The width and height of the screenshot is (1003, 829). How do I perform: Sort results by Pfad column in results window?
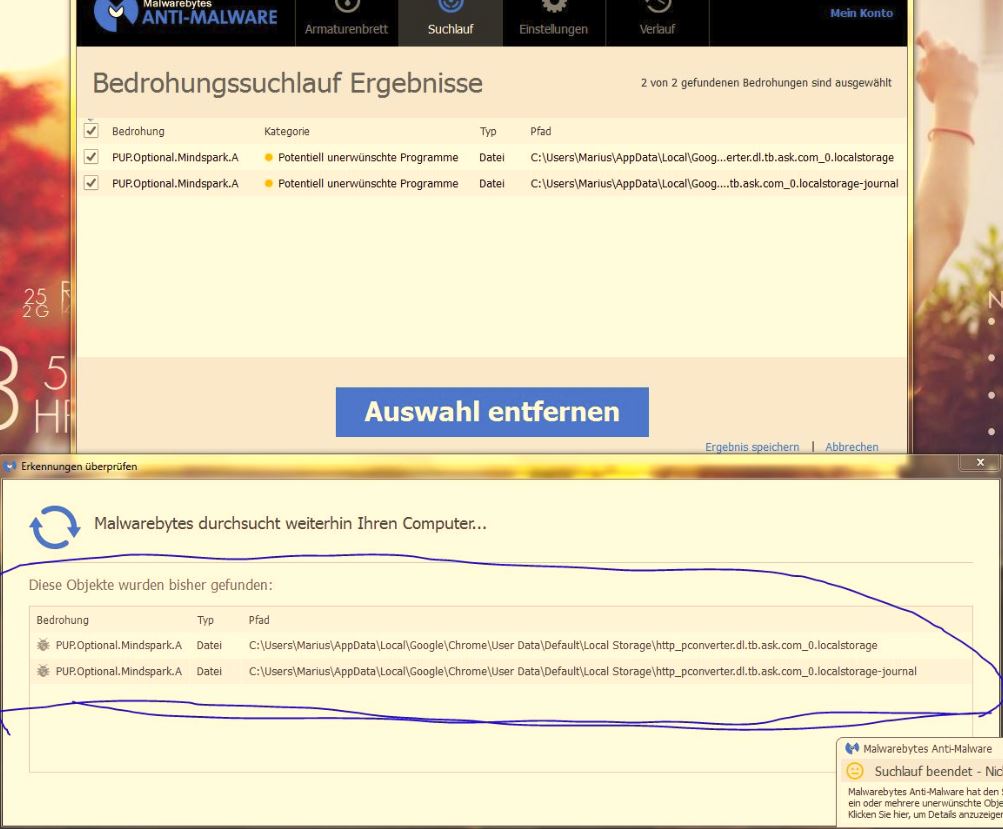(x=541, y=131)
